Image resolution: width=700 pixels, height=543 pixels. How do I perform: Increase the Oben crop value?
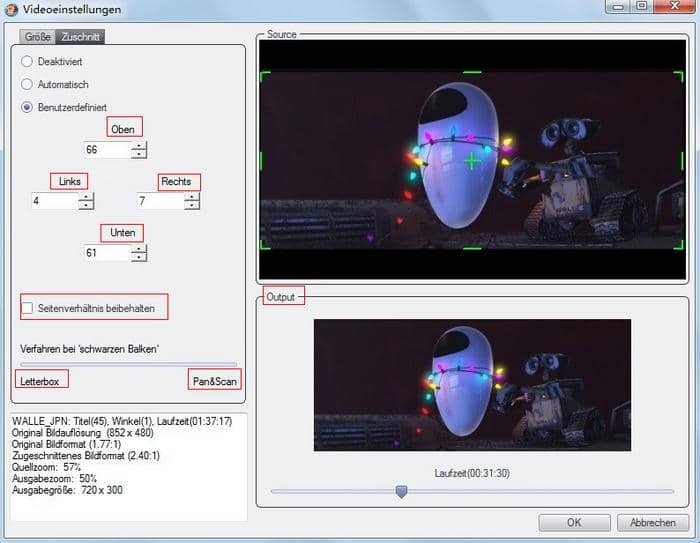(139, 146)
